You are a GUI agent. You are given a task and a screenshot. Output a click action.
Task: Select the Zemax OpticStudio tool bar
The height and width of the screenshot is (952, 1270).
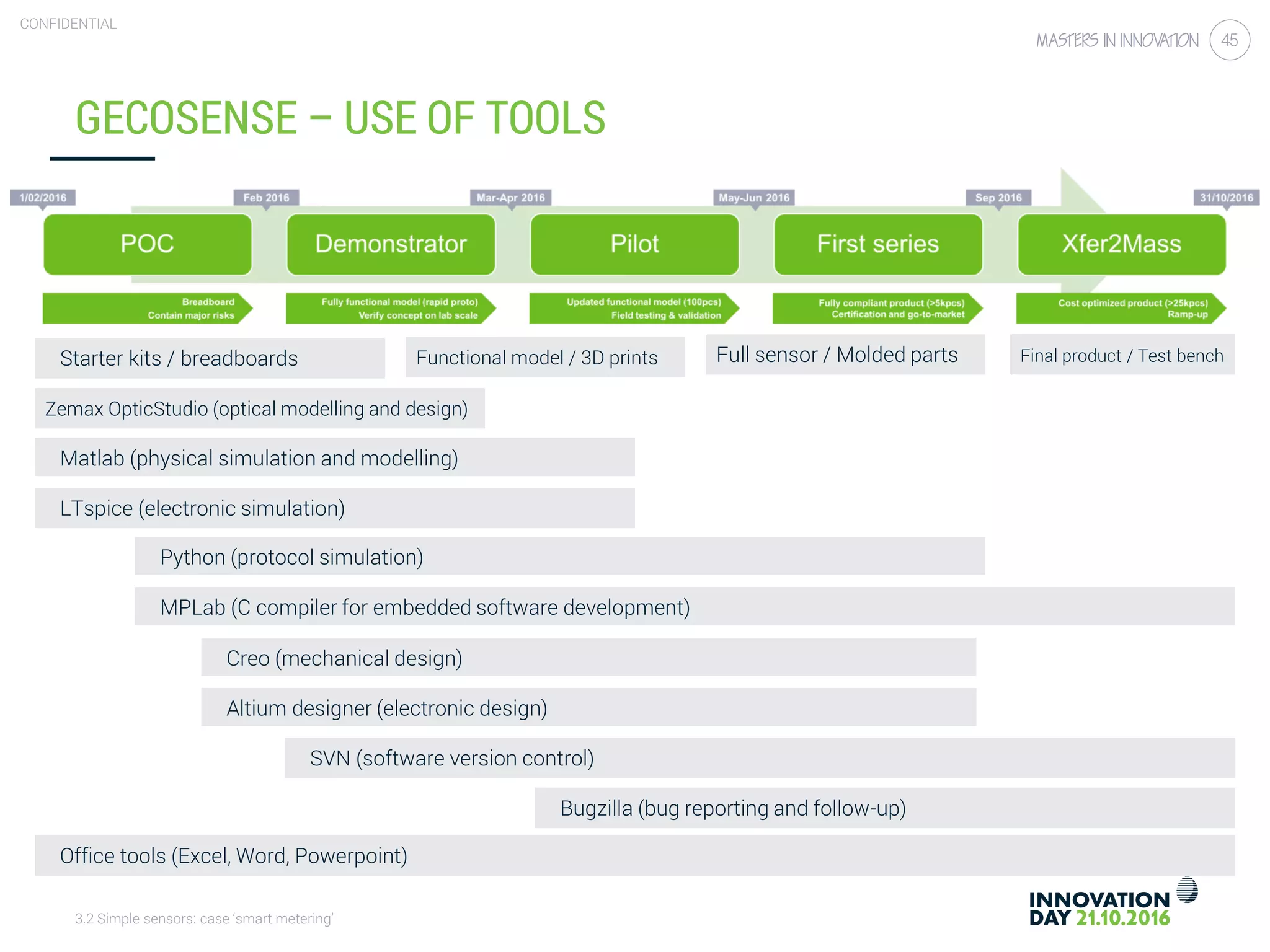click(259, 409)
